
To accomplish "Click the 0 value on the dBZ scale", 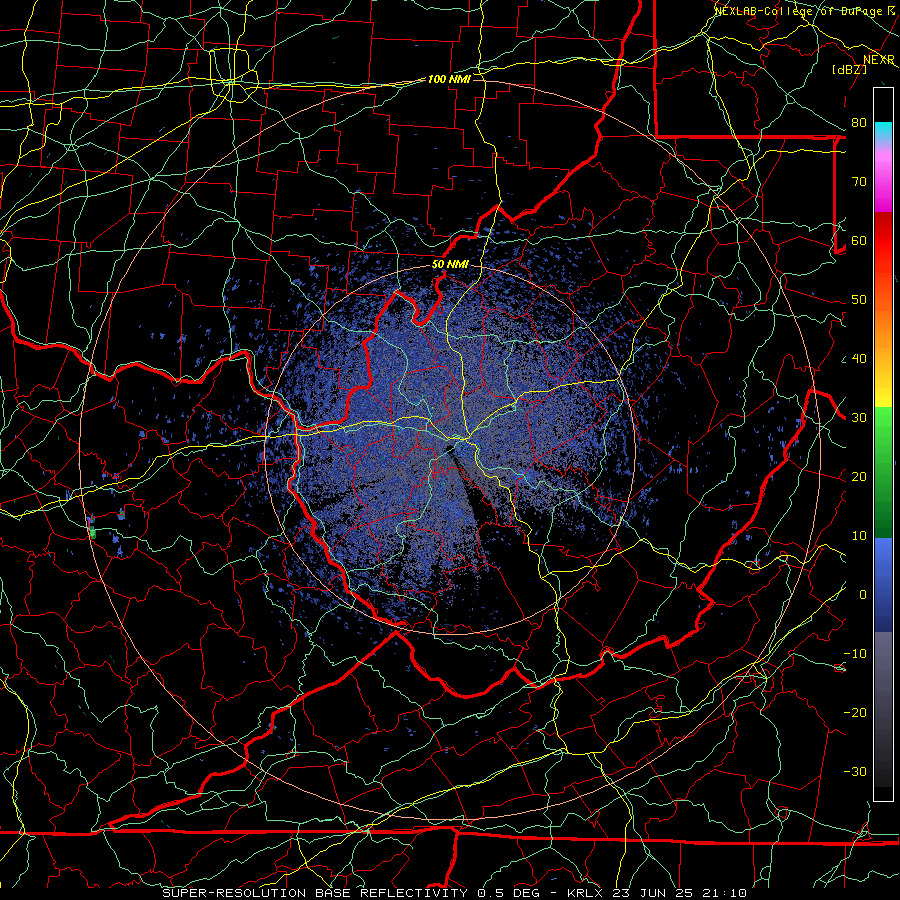I will [x=863, y=595].
